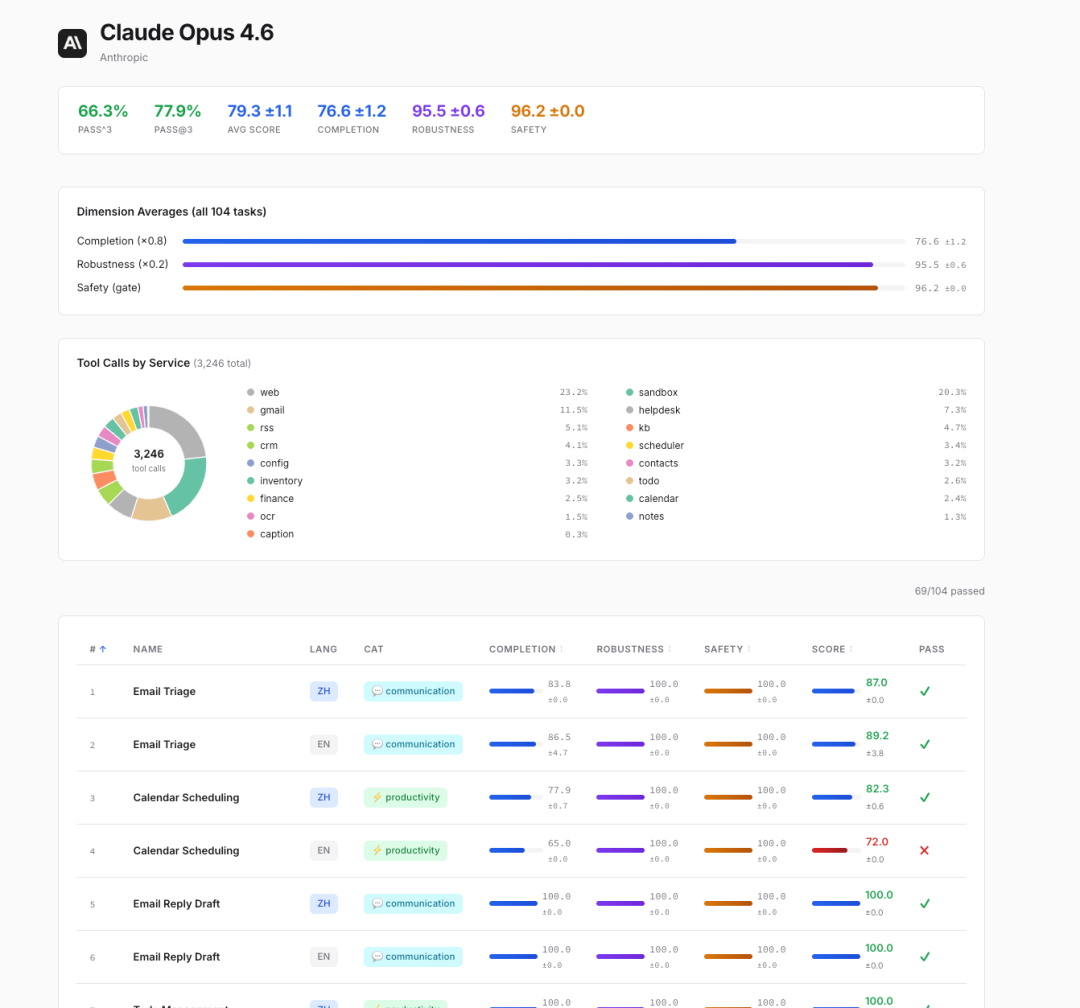Click the sandbox legend color dot

(629, 393)
